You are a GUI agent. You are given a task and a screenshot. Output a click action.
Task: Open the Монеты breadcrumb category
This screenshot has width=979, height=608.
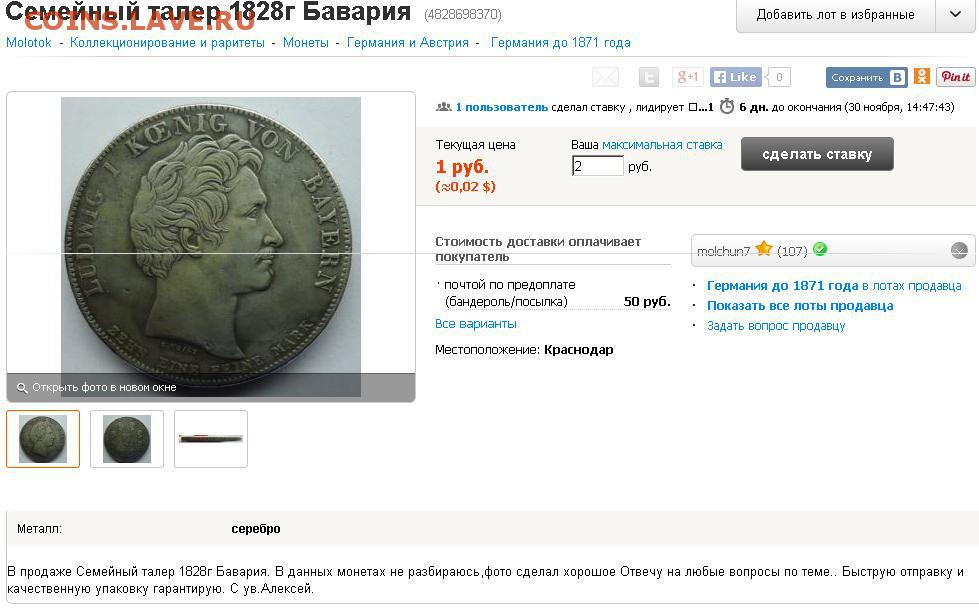coord(305,42)
